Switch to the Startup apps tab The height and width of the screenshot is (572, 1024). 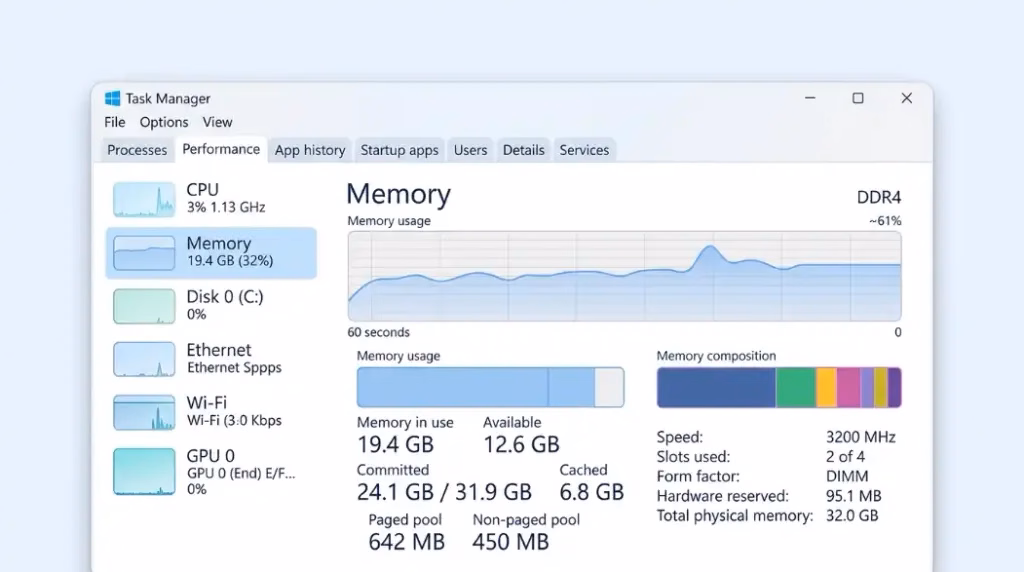pos(399,150)
